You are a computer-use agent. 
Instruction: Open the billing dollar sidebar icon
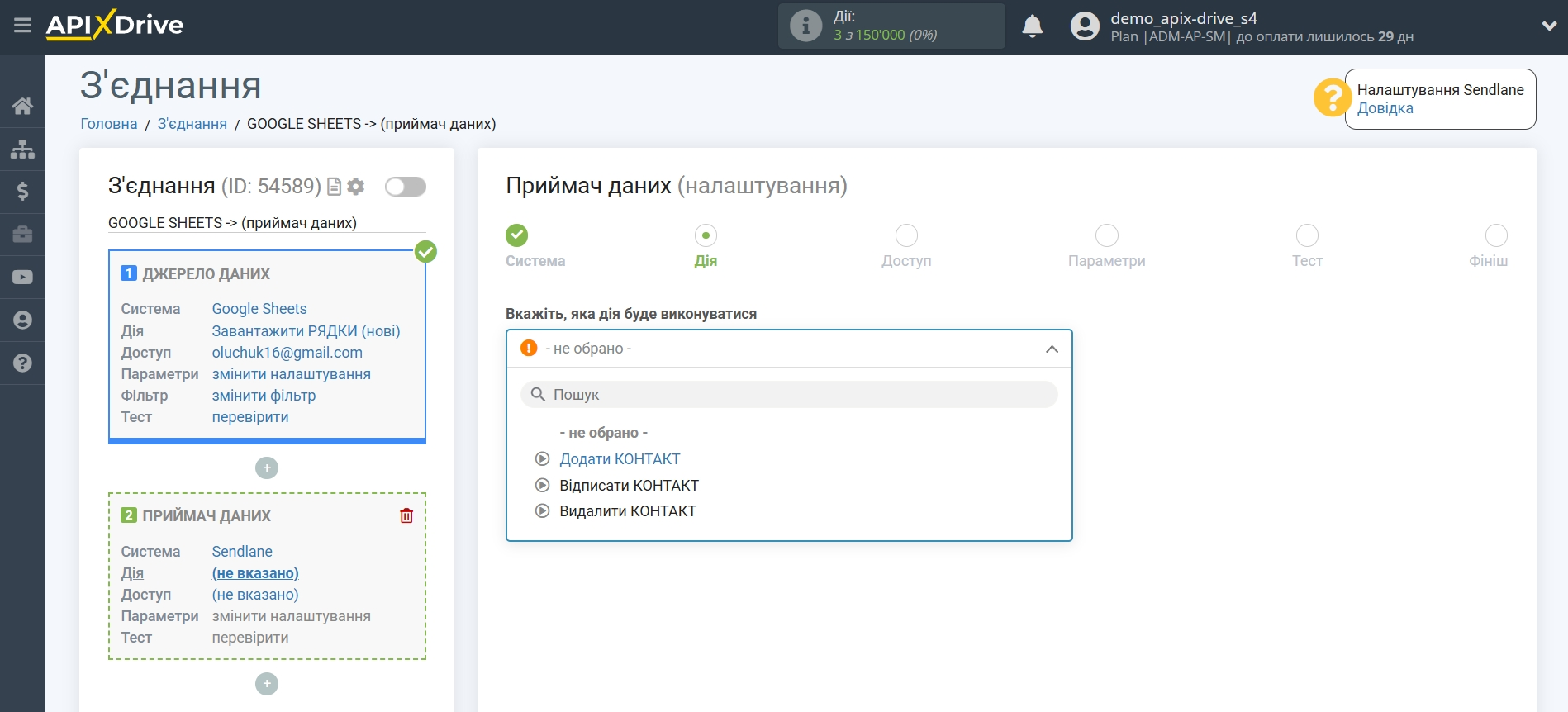[x=22, y=192]
